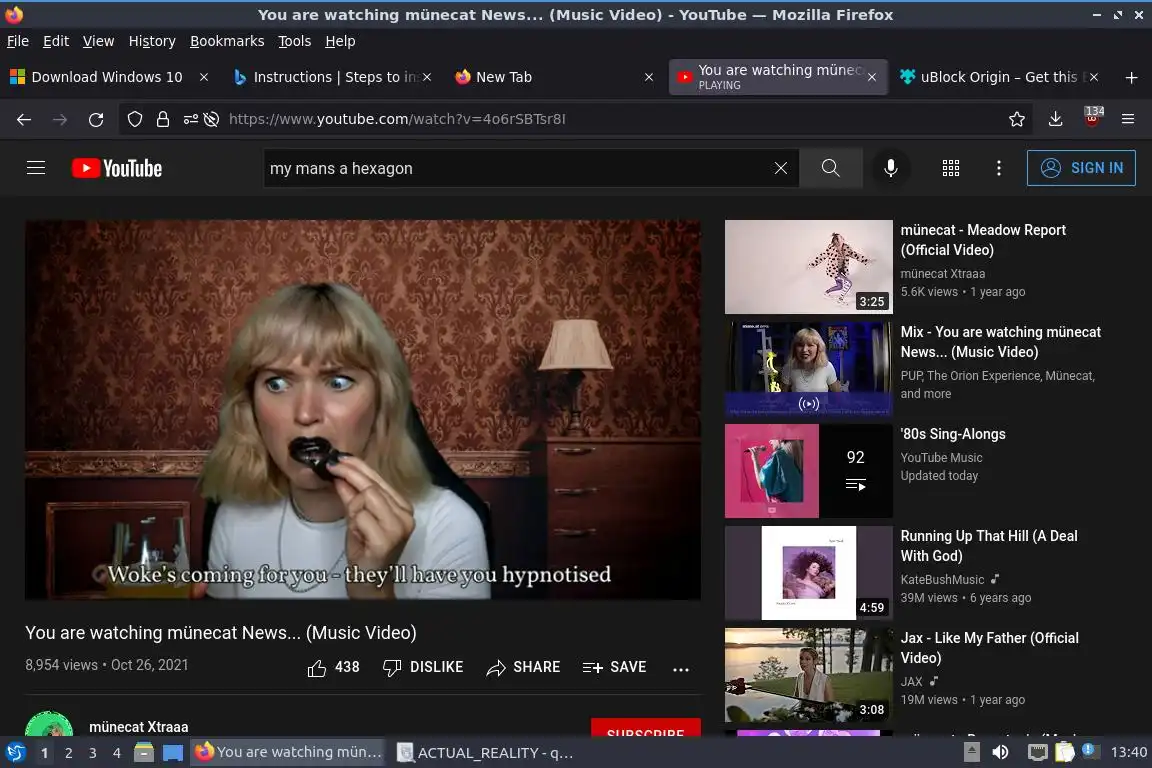Open the site permissions icon in the address bar
1152x768 pixels.
pyautogui.click(x=190, y=119)
